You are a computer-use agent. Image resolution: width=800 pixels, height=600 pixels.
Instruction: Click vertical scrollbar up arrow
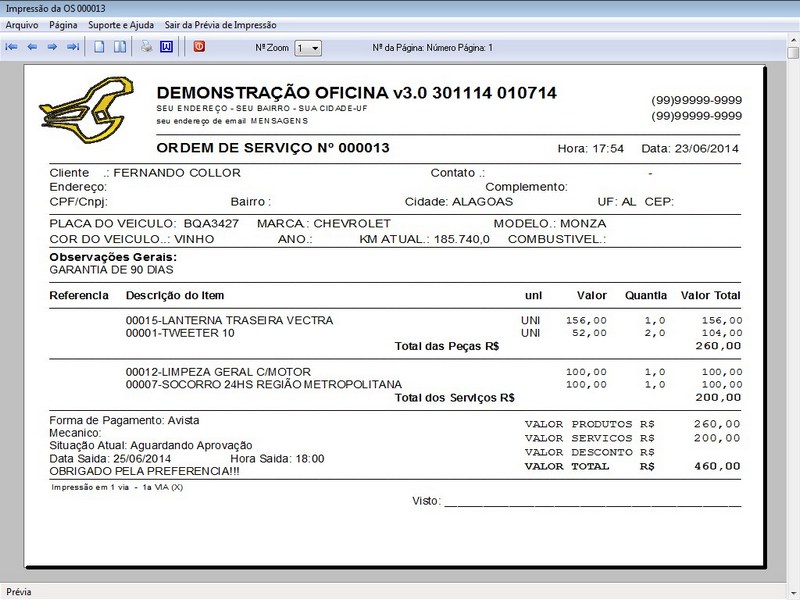[x=793, y=39]
